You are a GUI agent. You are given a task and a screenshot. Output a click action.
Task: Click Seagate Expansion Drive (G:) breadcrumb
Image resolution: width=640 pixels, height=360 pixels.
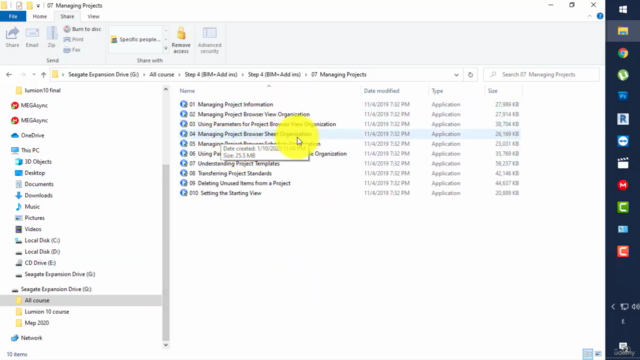click(x=103, y=75)
